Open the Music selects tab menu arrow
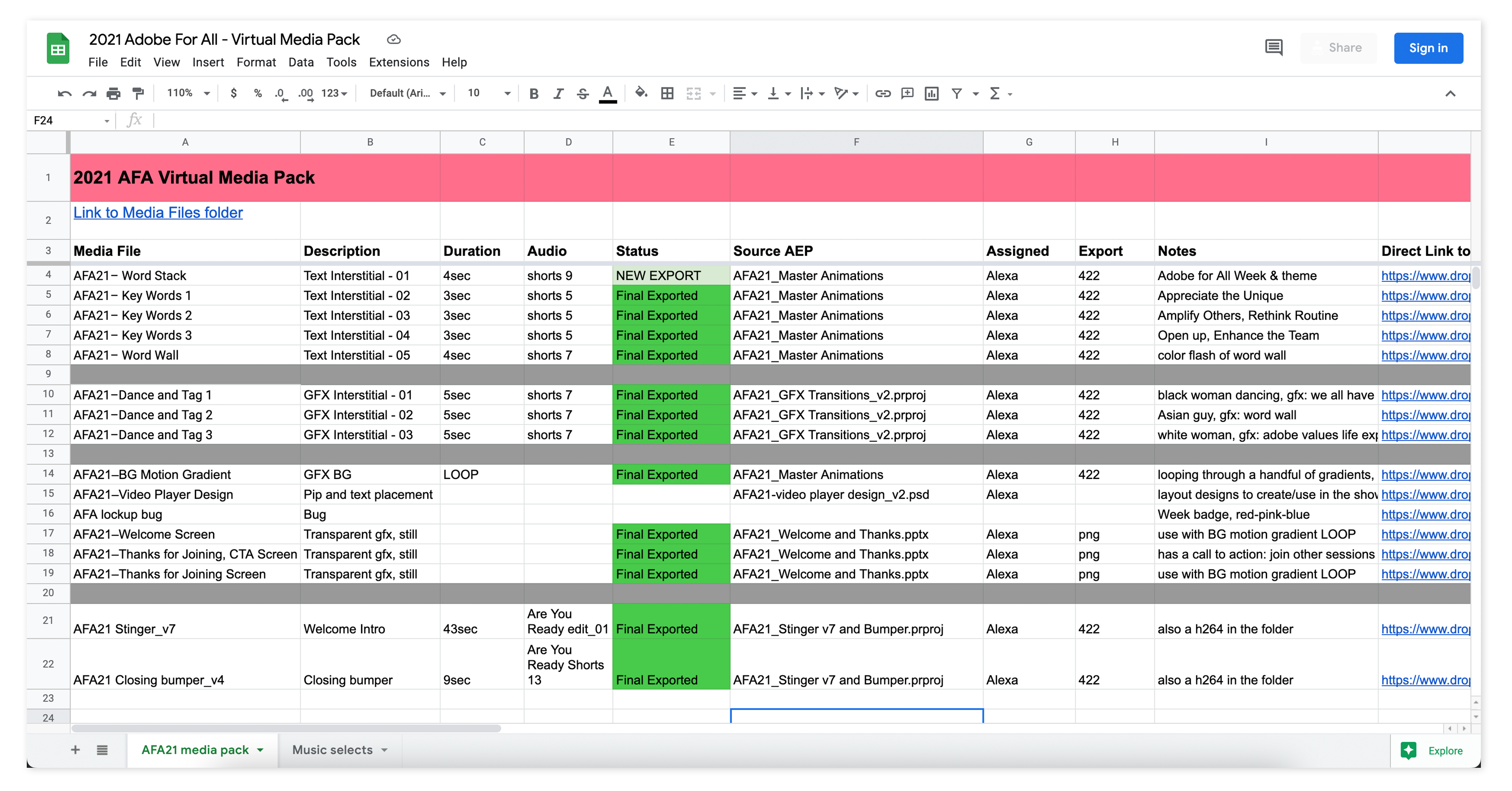 [384, 750]
